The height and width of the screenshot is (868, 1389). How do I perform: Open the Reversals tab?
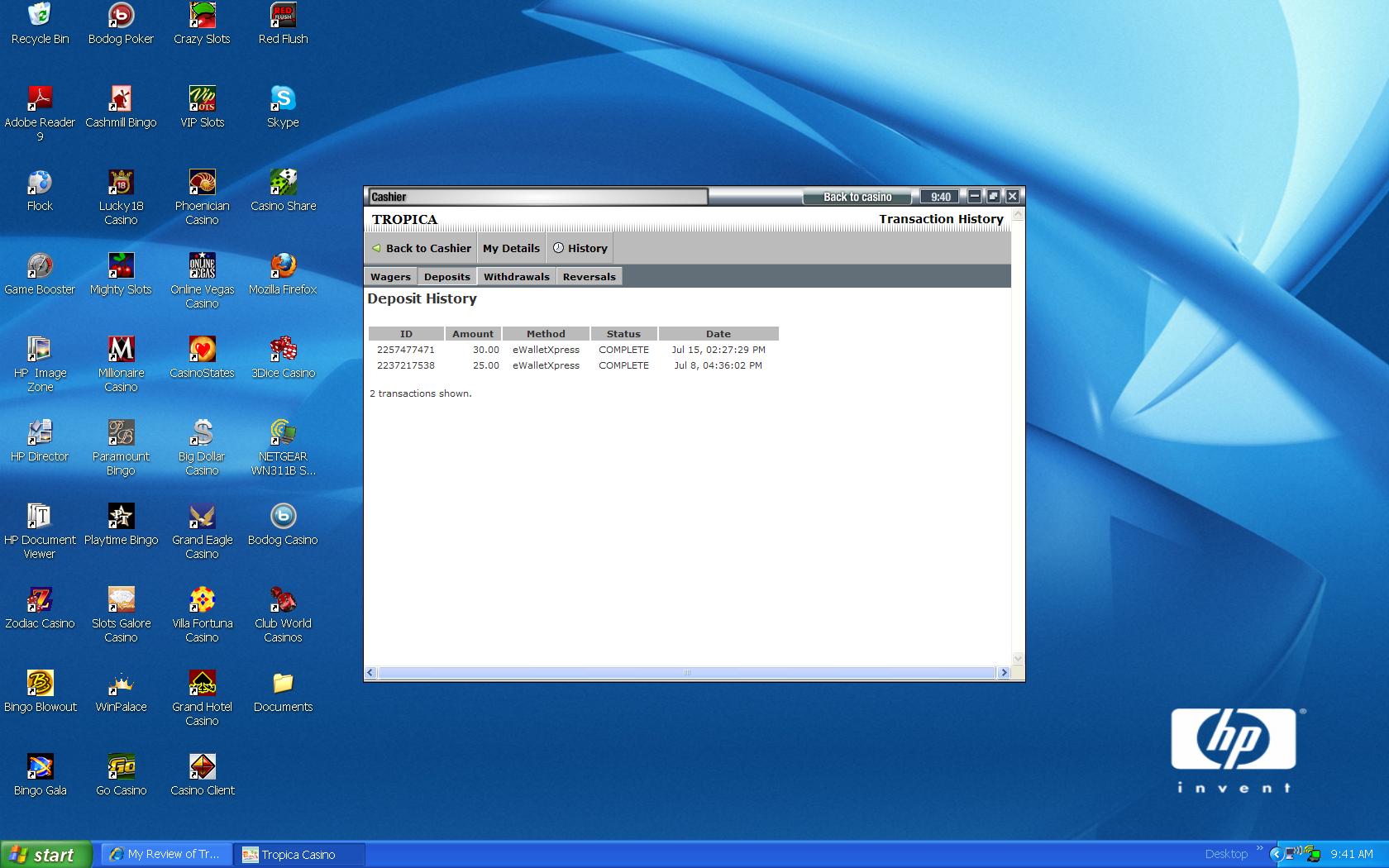point(589,277)
